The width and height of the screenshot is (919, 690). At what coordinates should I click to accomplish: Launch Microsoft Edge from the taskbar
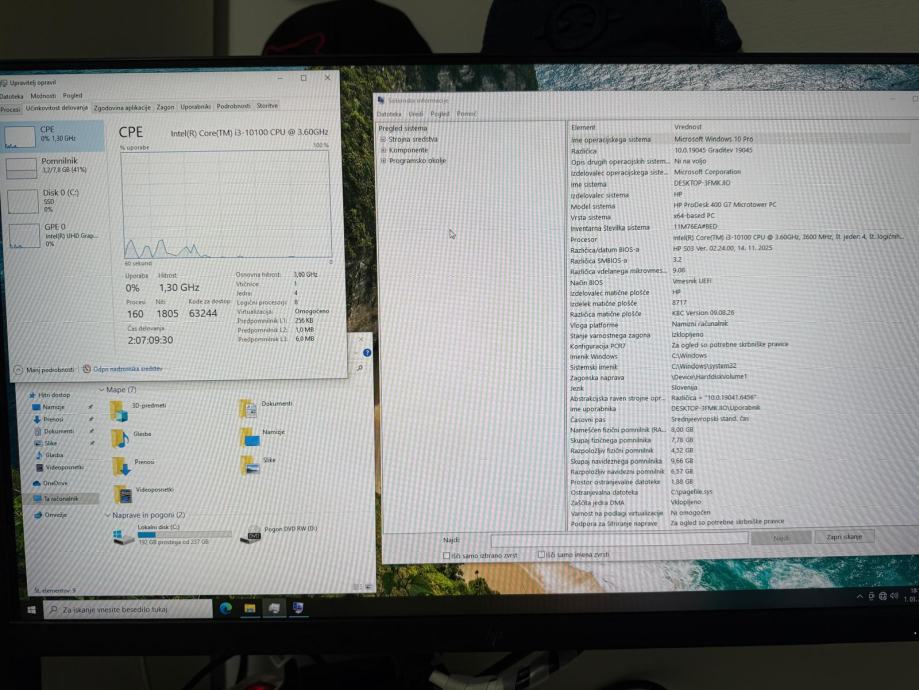click(x=226, y=609)
